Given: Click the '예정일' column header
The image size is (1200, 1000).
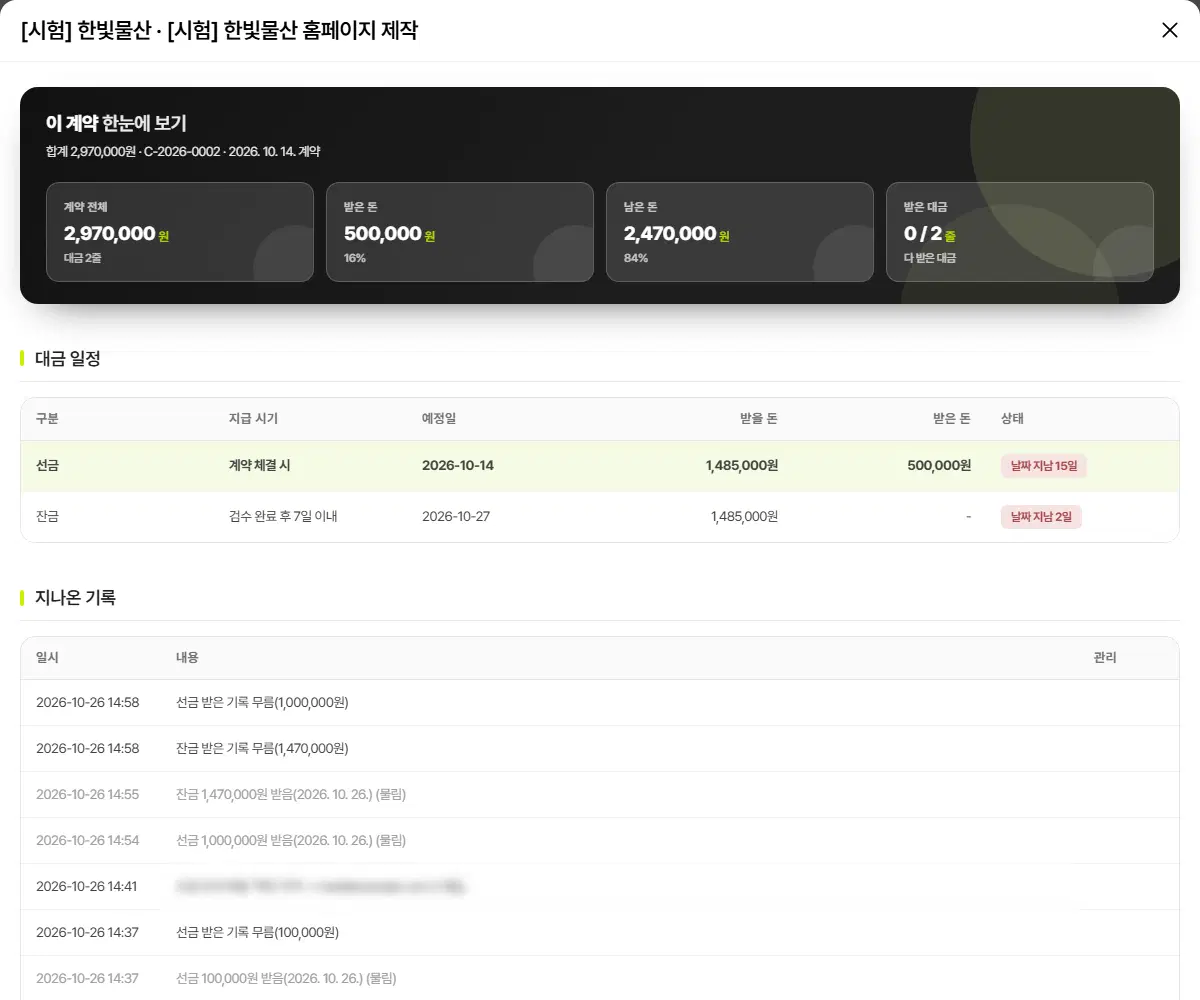Looking at the screenshot, I should click(439, 419).
